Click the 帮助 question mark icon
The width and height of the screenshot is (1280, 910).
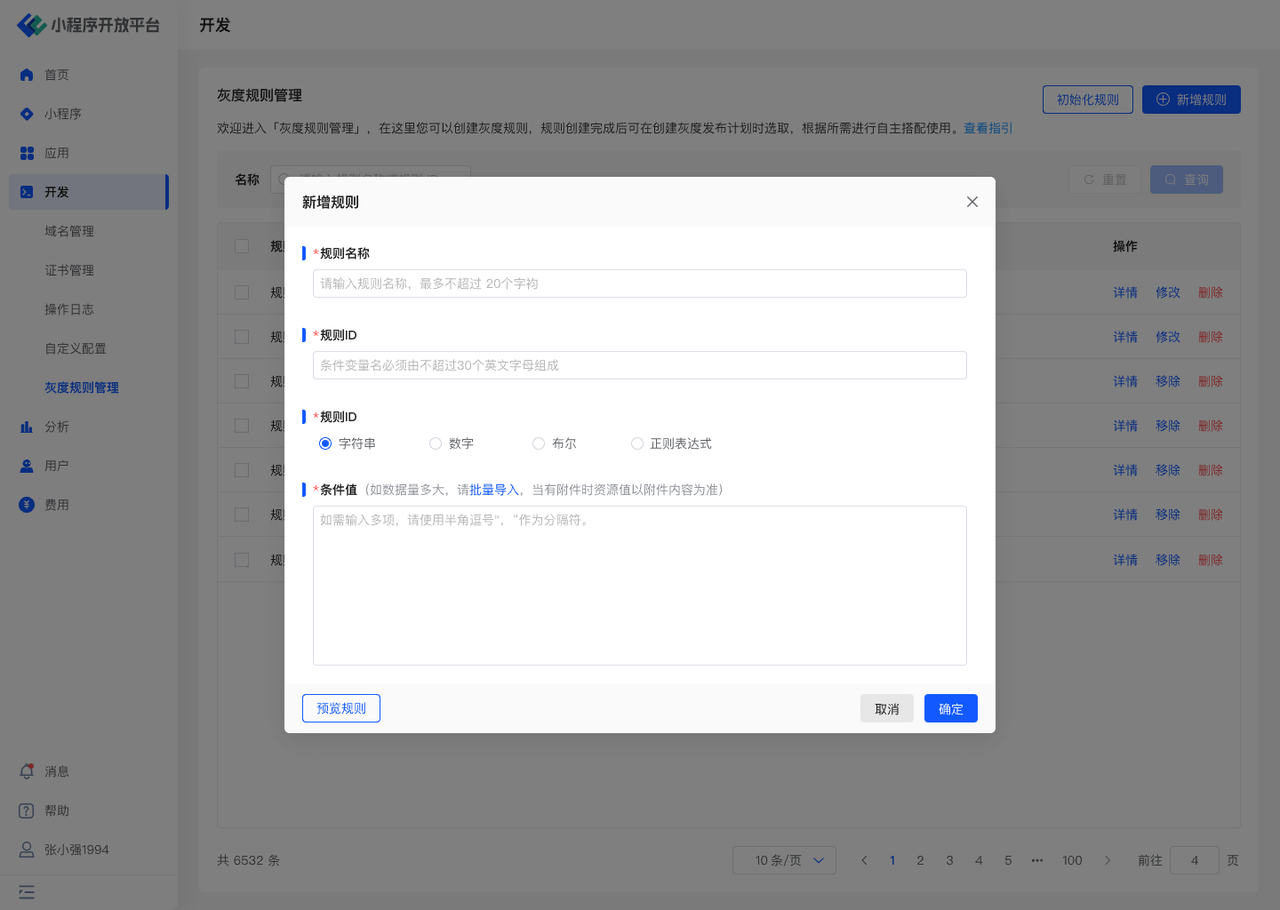27,811
